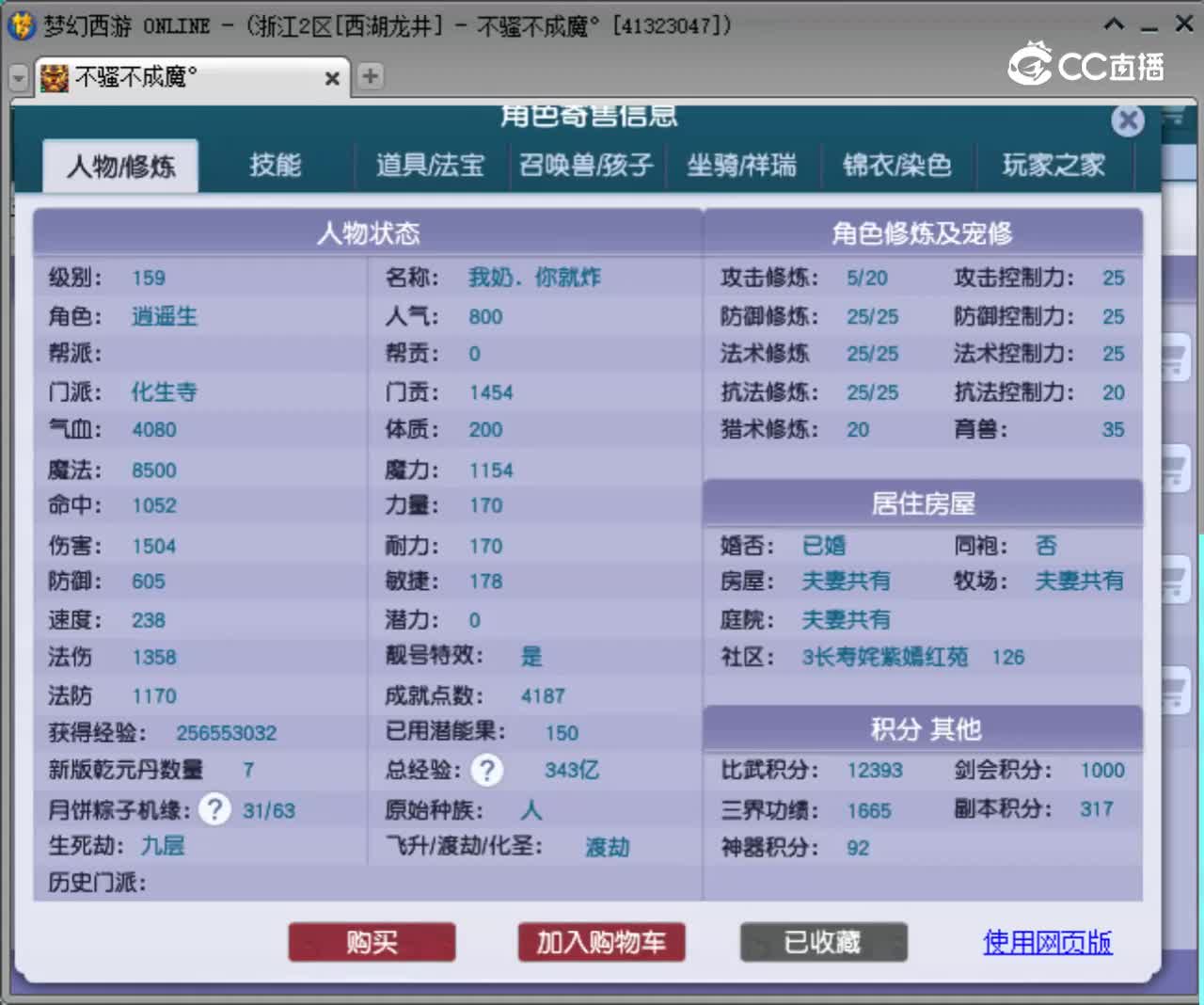This screenshot has height=1005, width=1204.
Task: Open the 坐骑/祥瑞 tab
Action: pyautogui.click(x=741, y=166)
